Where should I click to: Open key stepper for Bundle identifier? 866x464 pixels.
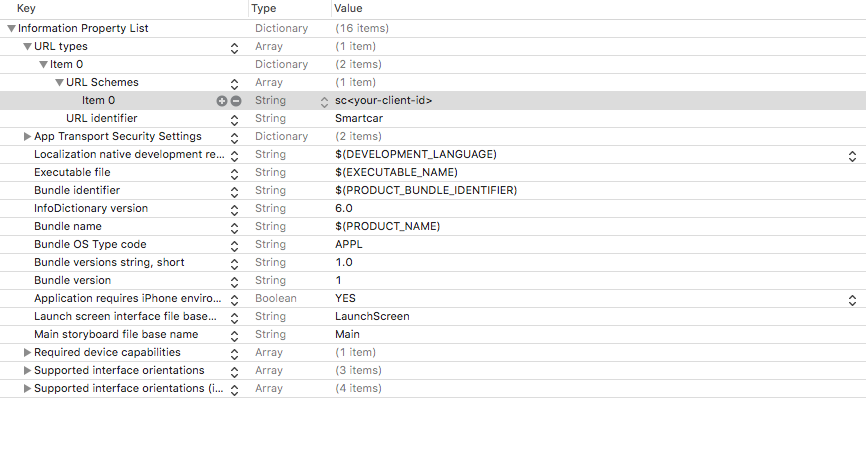(x=234, y=192)
